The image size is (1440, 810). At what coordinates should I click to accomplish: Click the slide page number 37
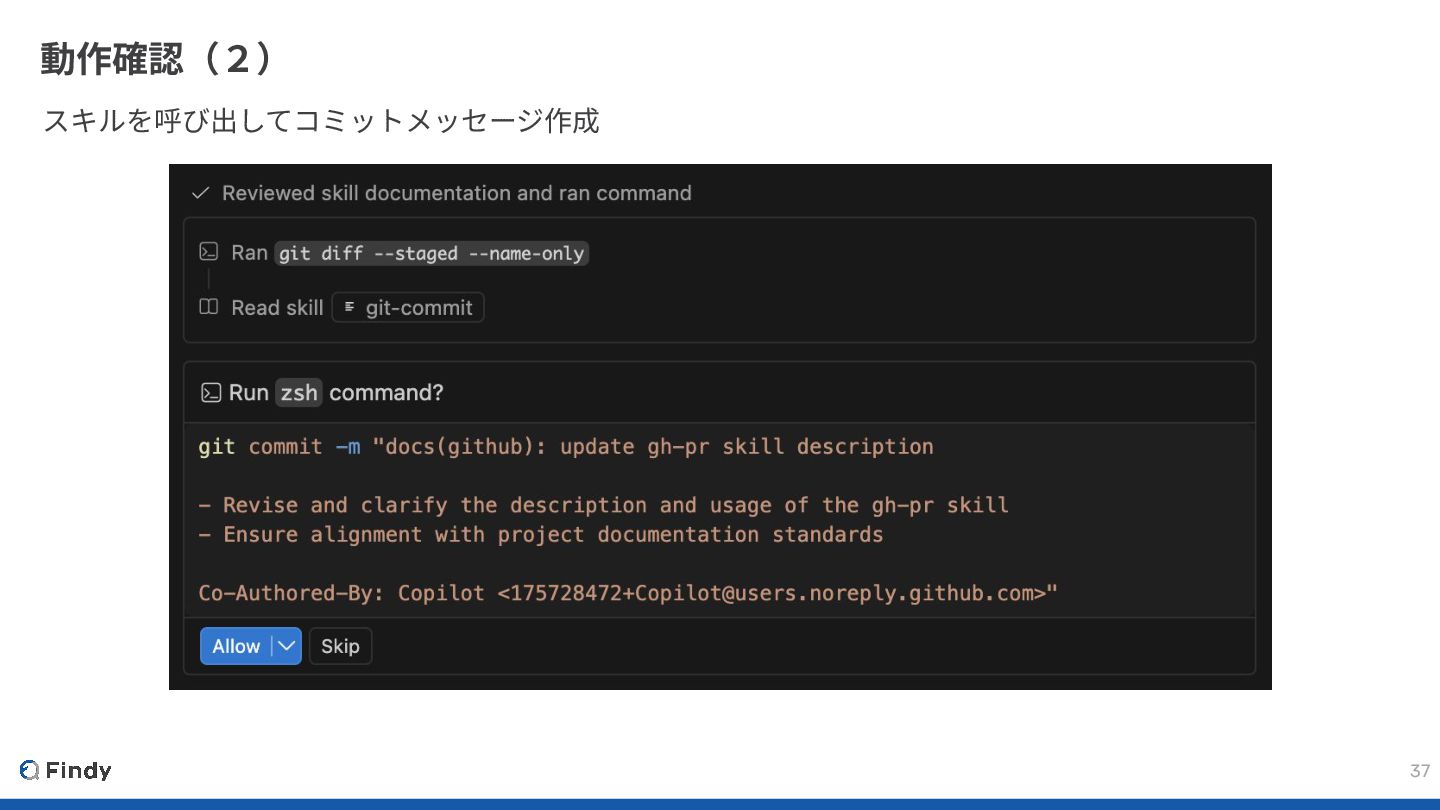coord(1419,770)
